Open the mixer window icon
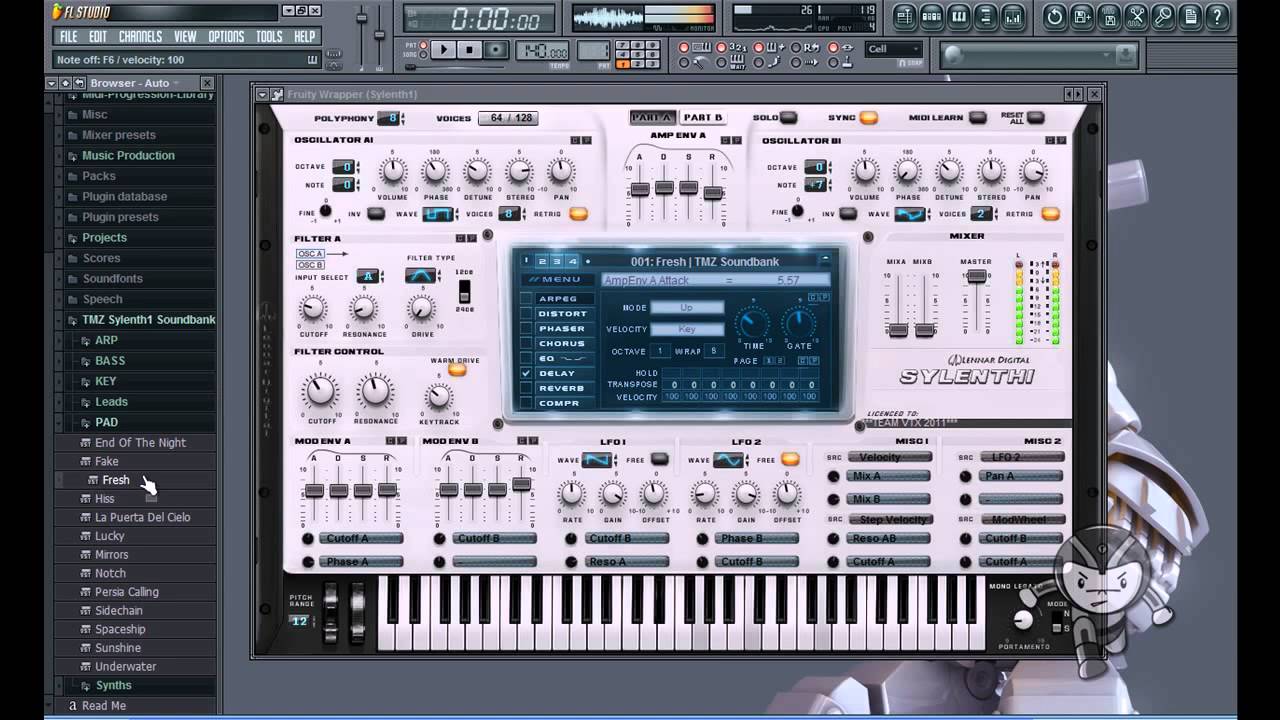This screenshot has height=720, width=1280. click(x=1012, y=17)
